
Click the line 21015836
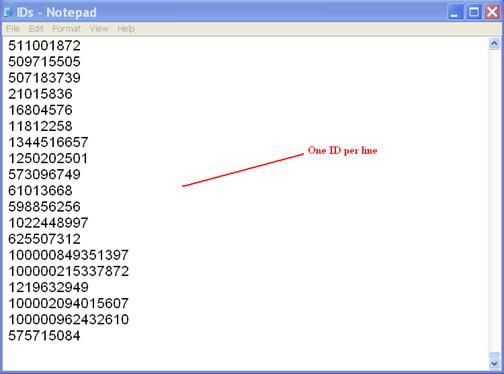pos(40,94)
